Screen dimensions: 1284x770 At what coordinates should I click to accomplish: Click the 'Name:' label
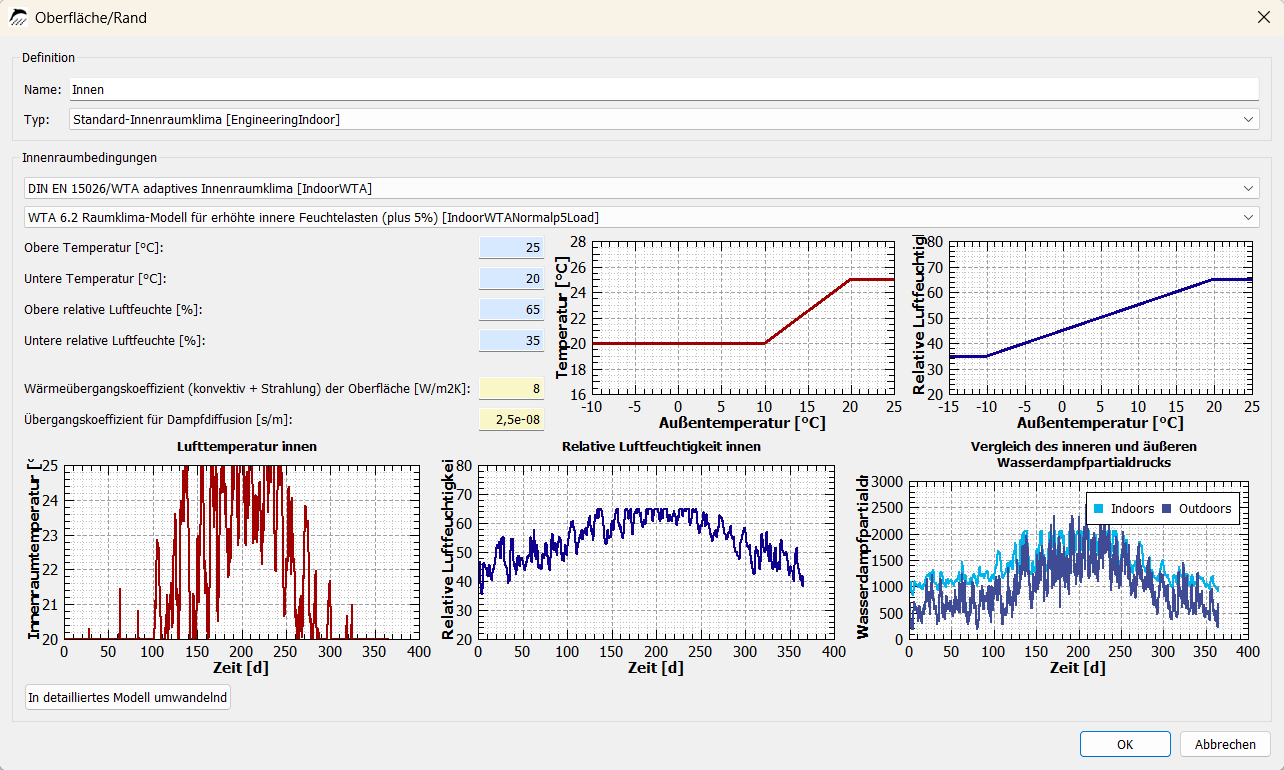43,90
